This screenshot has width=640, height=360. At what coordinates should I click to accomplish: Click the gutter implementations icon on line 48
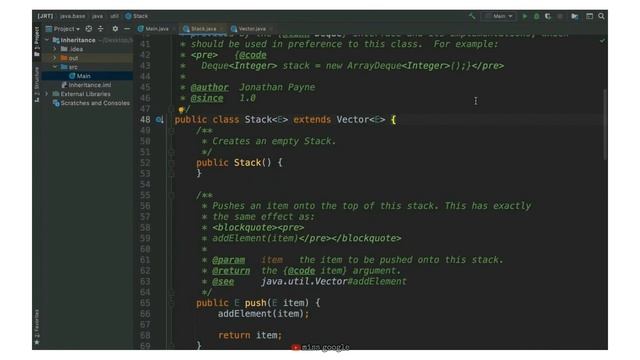[x=159, y=120]
